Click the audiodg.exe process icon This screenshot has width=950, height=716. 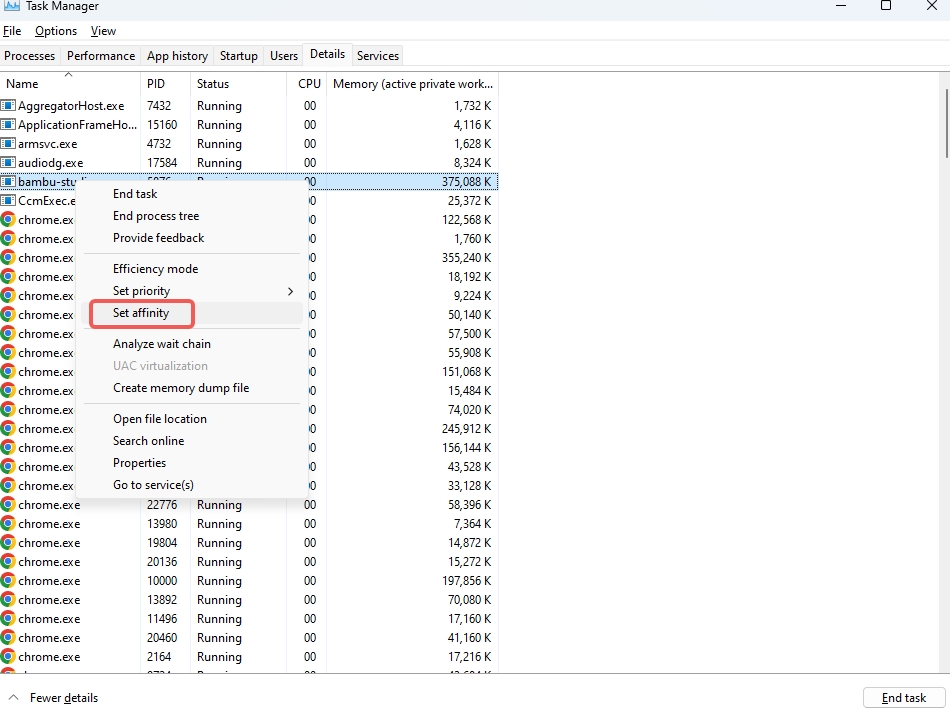pos(8,163)
